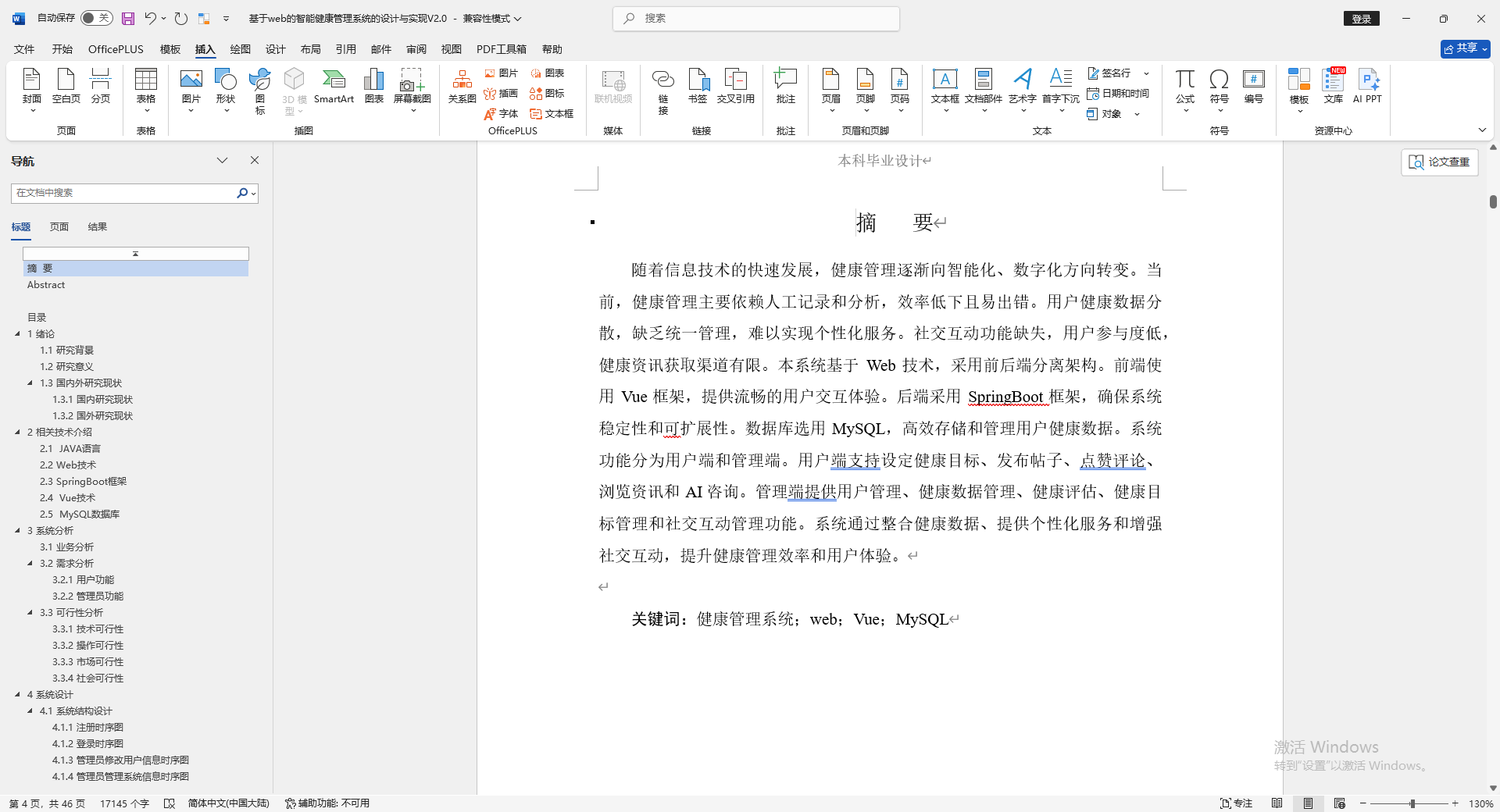1500x812 pixels.
Task: Switch to Print Layout view in status bar
Action: (1309, 803)
